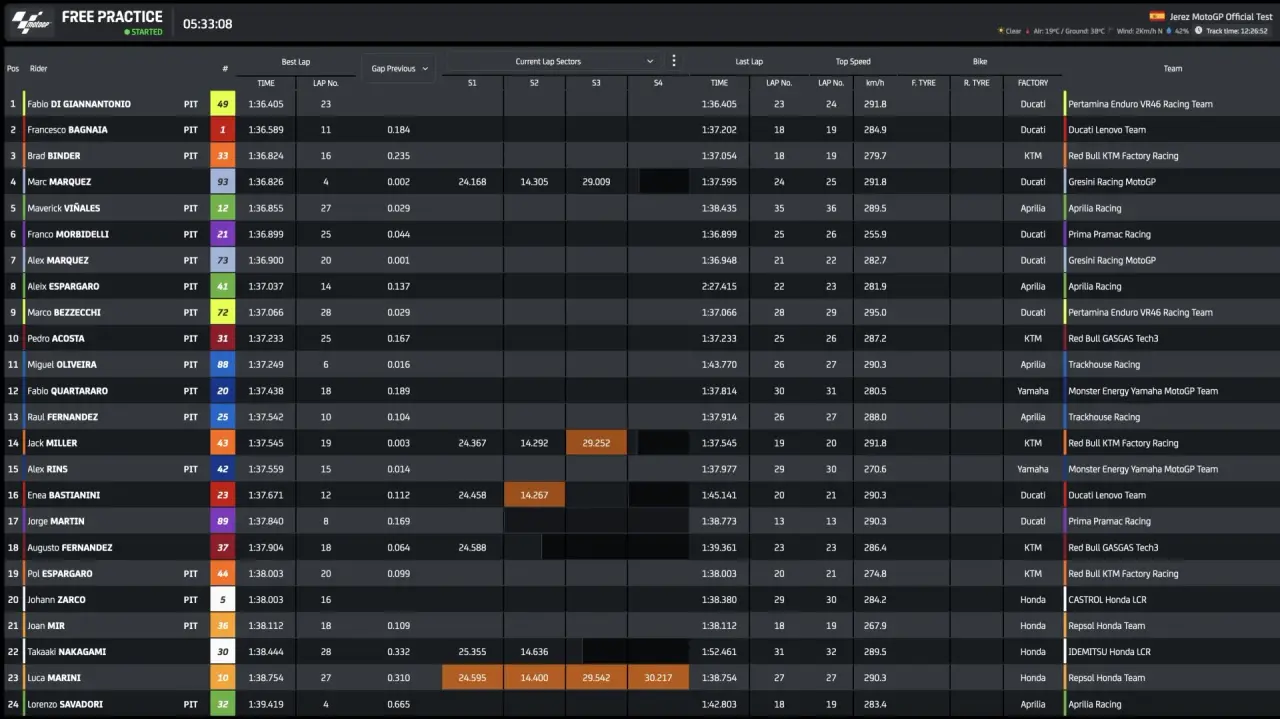The width and height of the screenshot is (1280, 719).
Task: Select rider Enea BASTIANINI
Action: tap(63, 495)
